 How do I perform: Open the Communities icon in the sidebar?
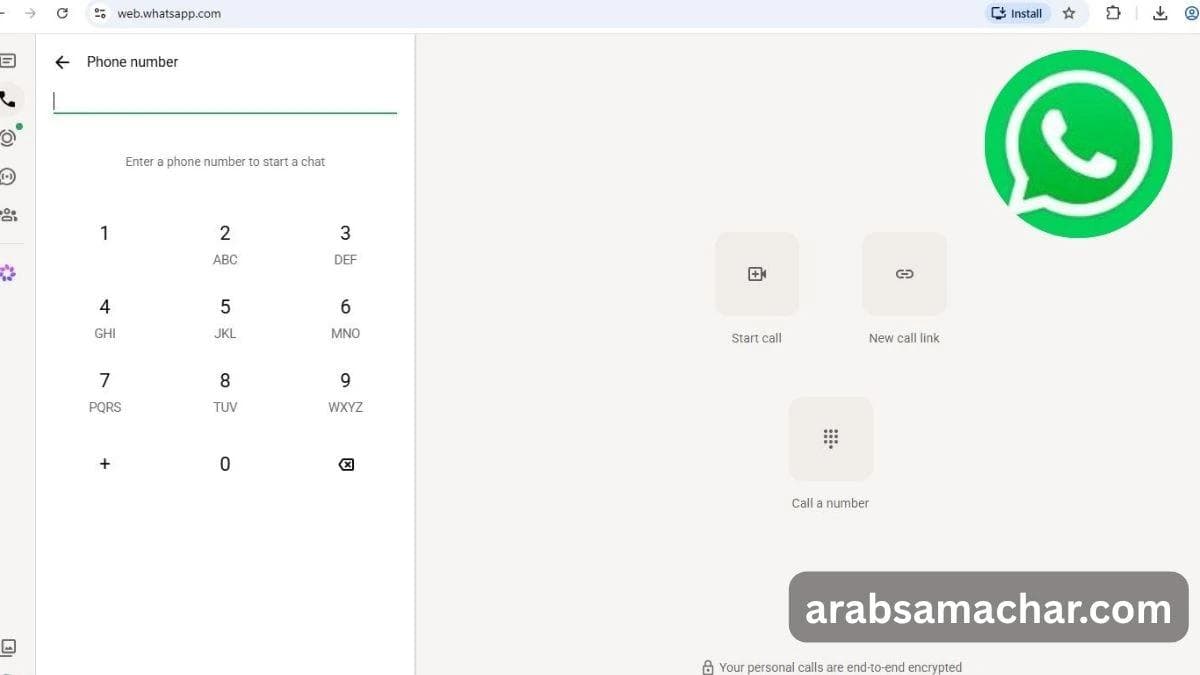click(x=8, y=215)
